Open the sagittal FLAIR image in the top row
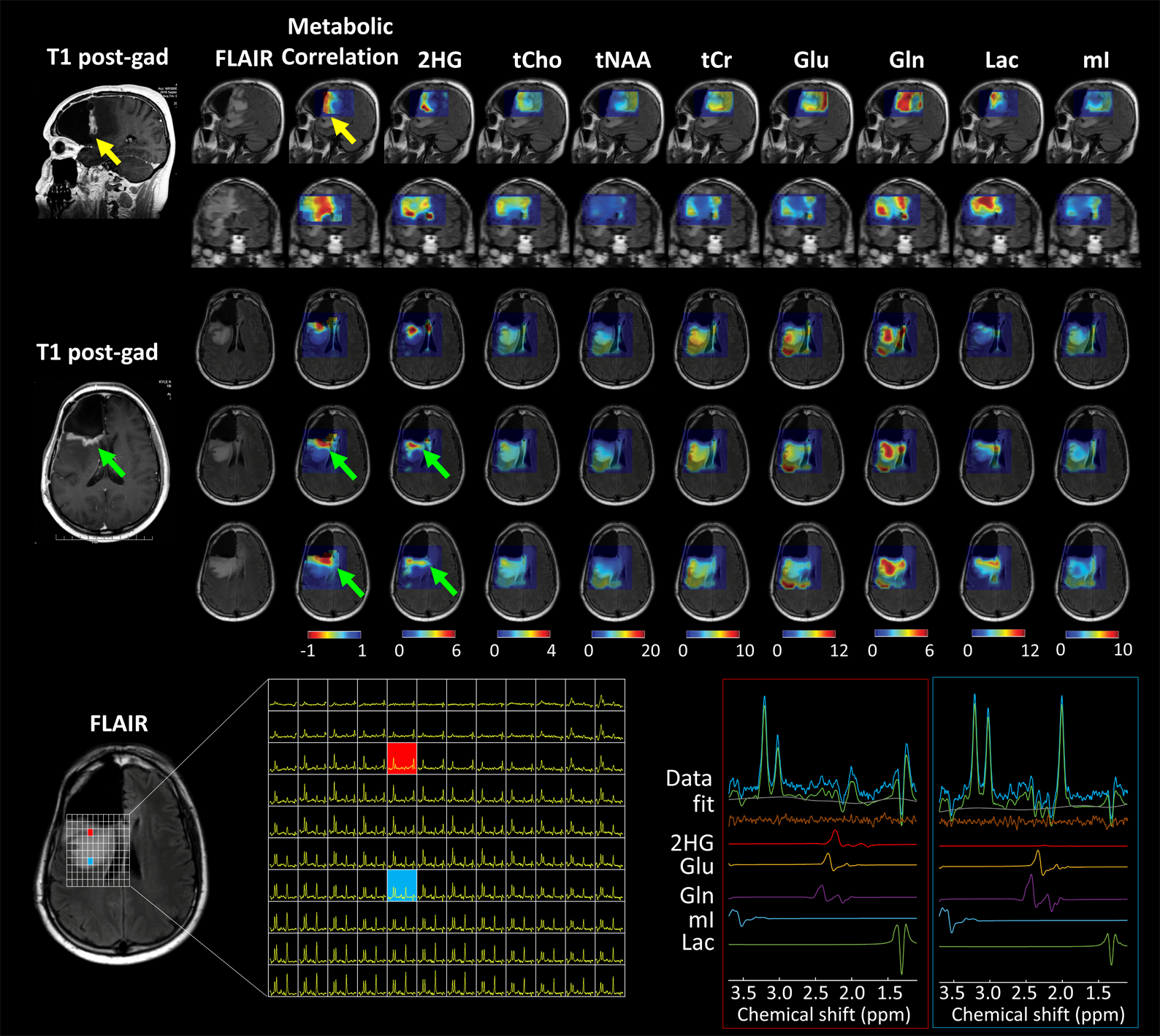 [x=238, y=121]
